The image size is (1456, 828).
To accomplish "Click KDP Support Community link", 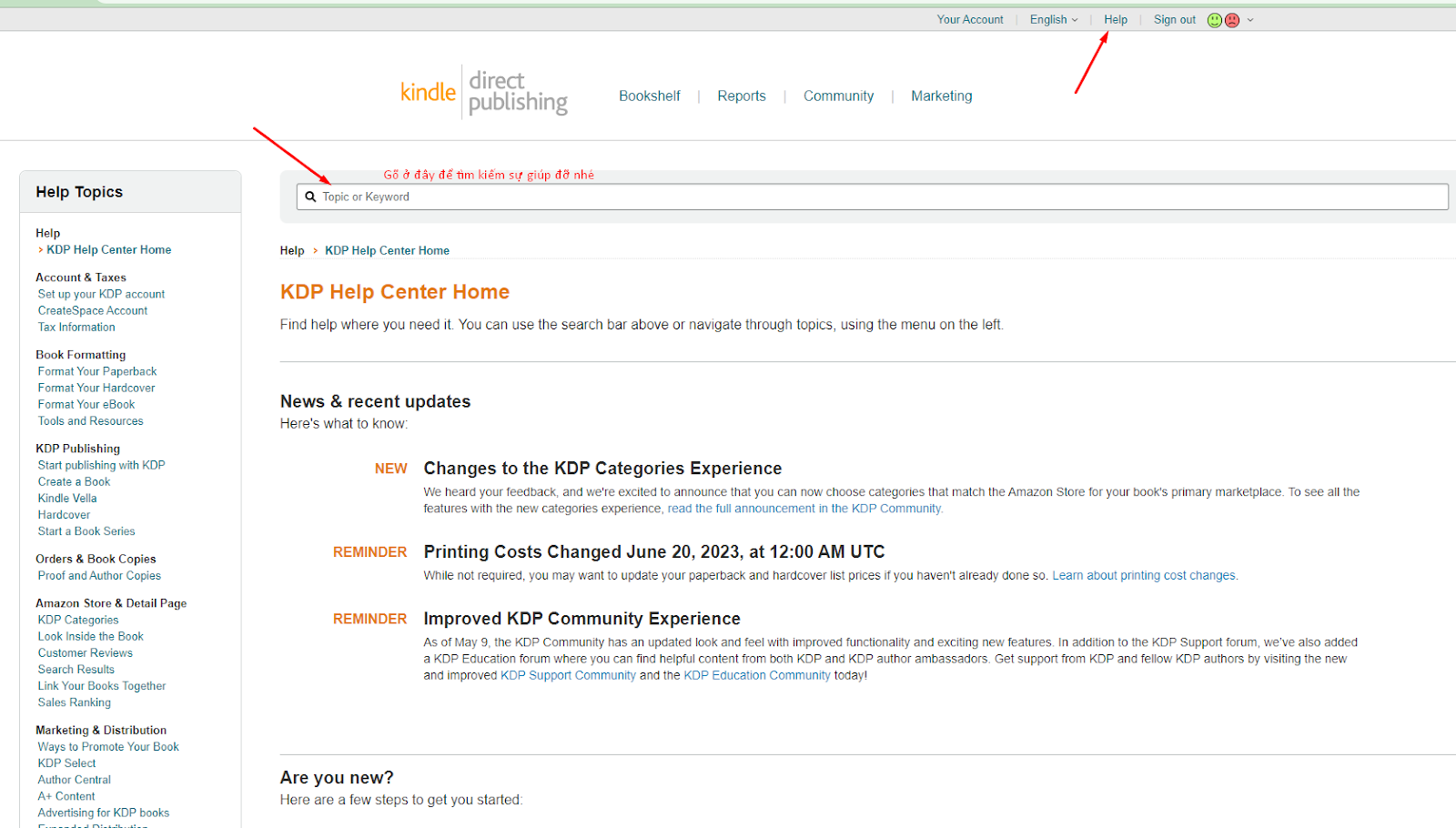I will point(568,675).
